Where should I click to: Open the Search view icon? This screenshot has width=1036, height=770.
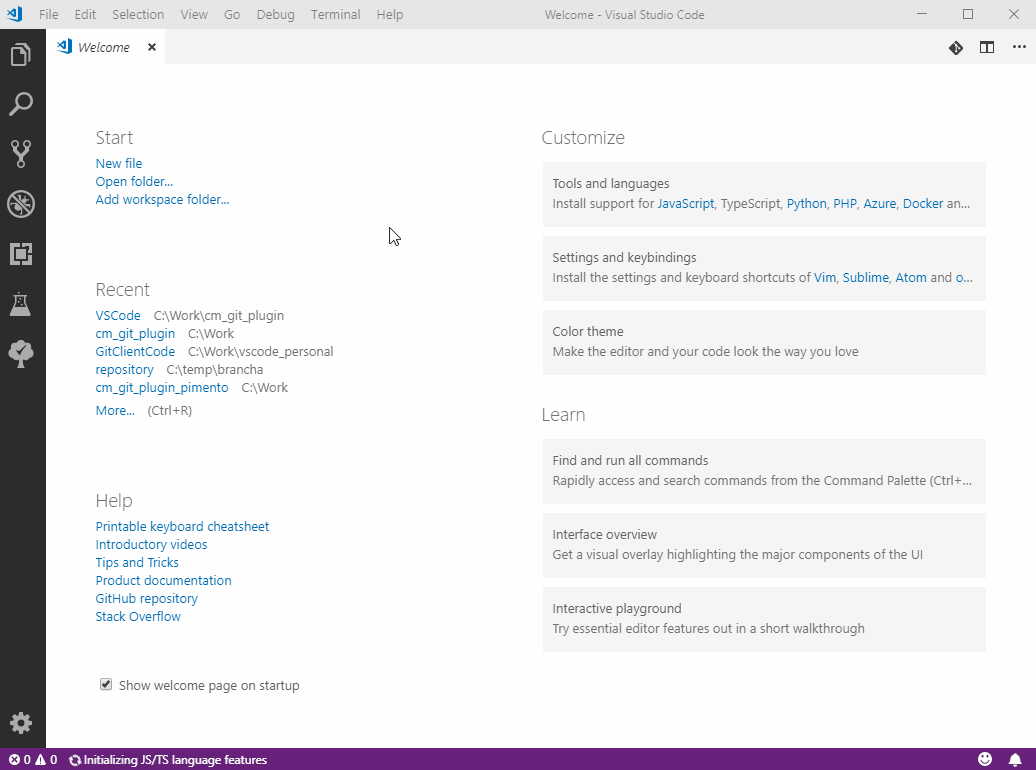point(21,104)
